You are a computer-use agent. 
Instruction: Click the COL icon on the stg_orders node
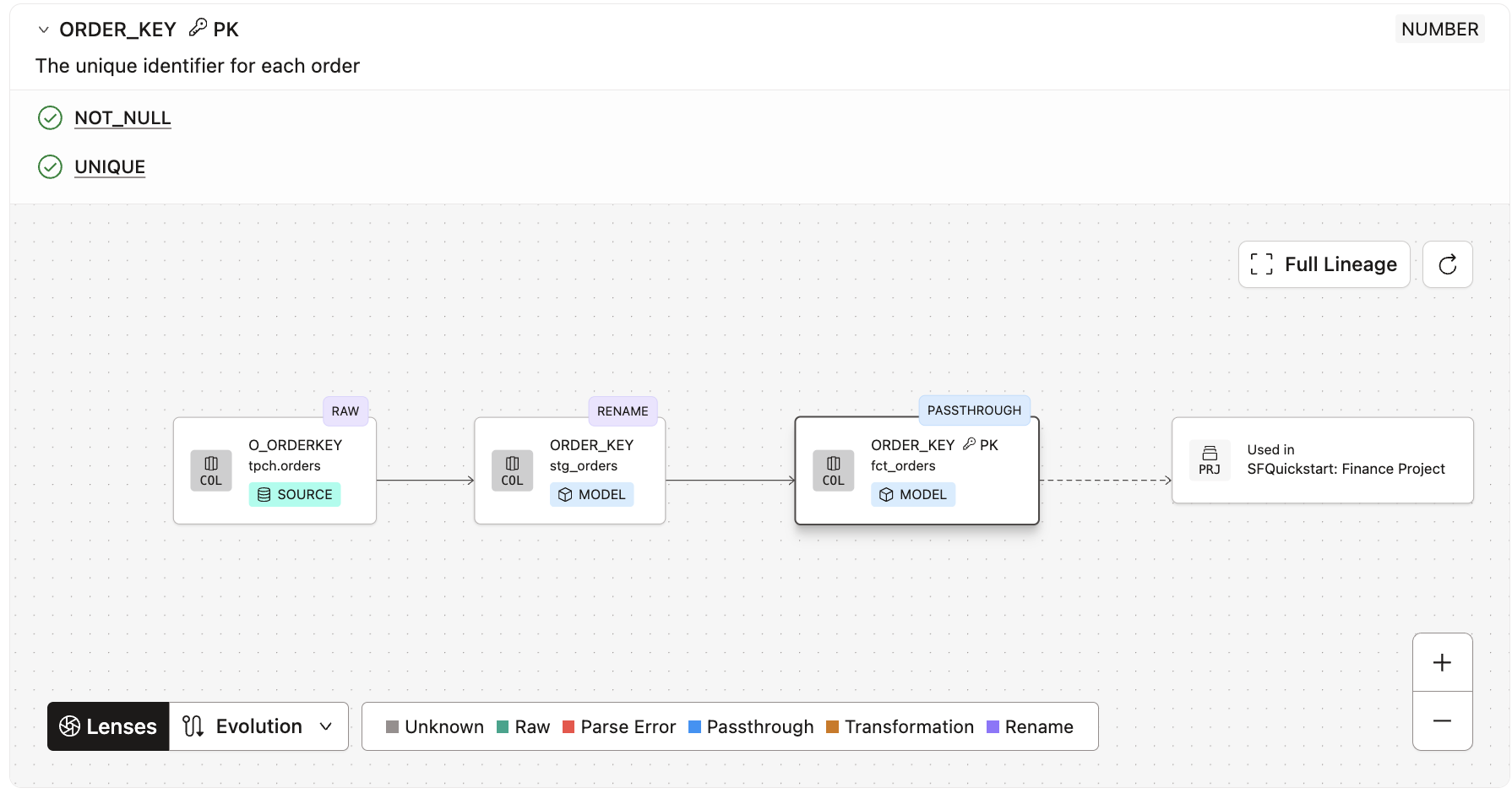512,470
